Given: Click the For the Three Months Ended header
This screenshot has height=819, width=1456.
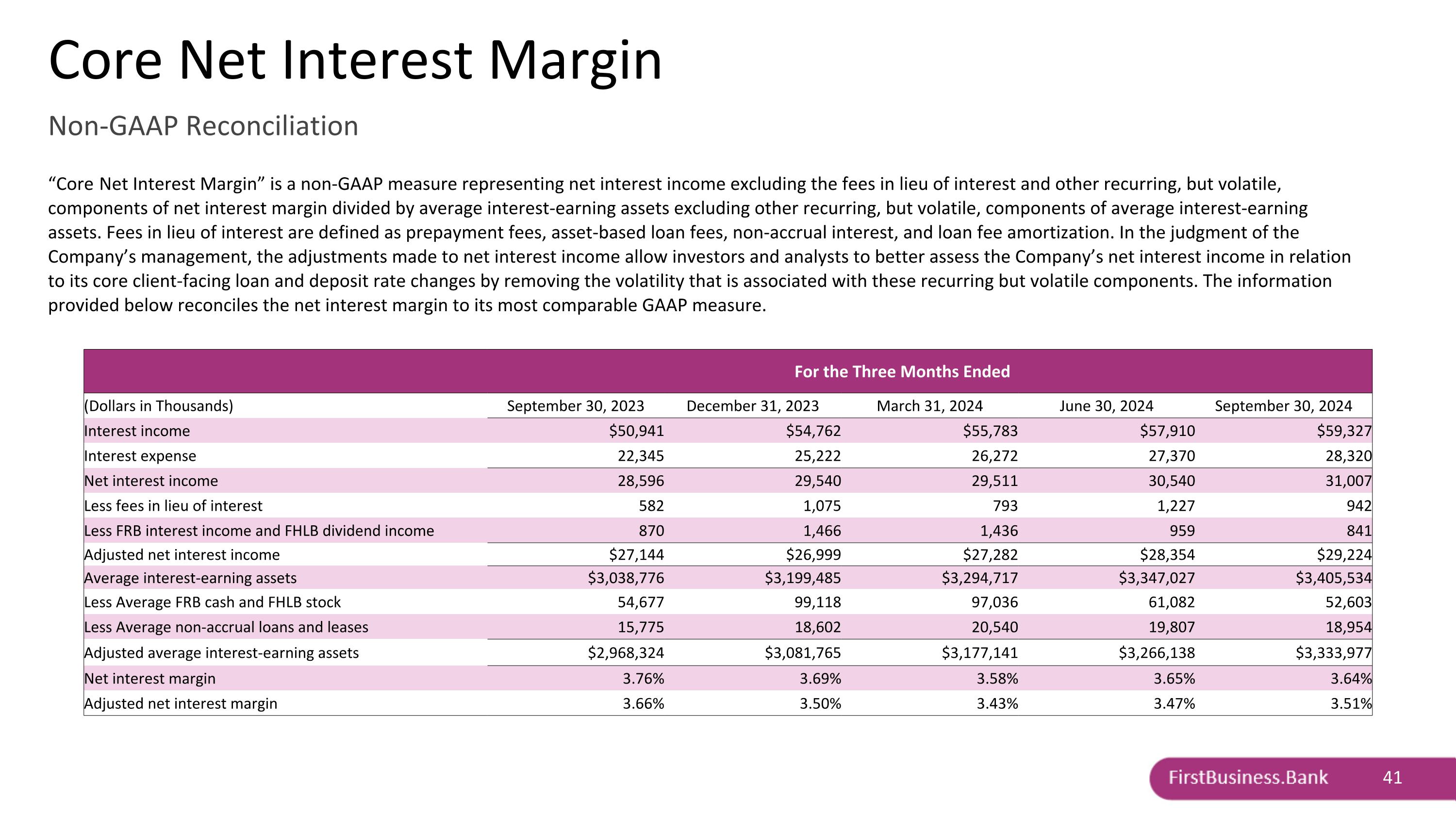Looking at the screenshot, I should 902,371.
